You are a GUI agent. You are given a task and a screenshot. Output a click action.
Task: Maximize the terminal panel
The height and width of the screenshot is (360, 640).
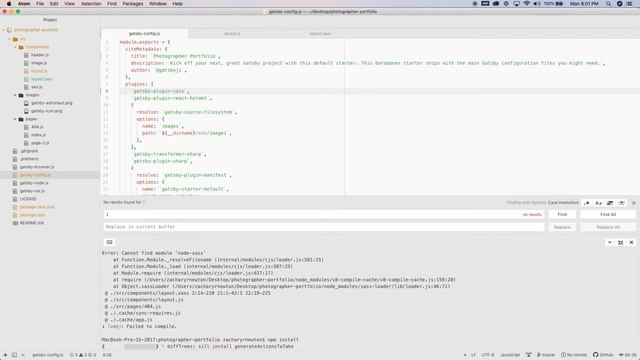(x=620, y=242)
